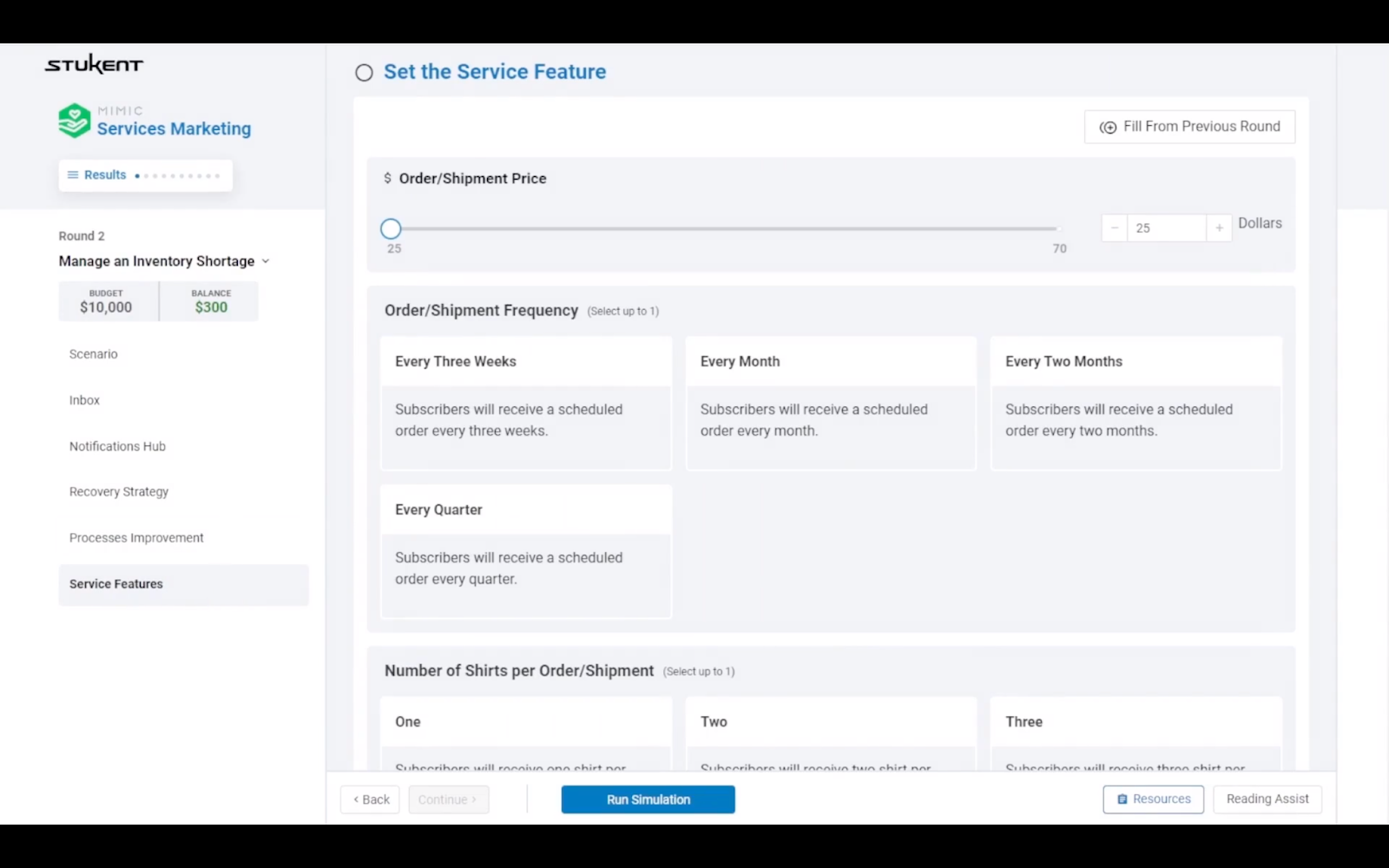1389x868 pixels.
Task: Click the Resources document icon
Action: (x=1122, y=799)
